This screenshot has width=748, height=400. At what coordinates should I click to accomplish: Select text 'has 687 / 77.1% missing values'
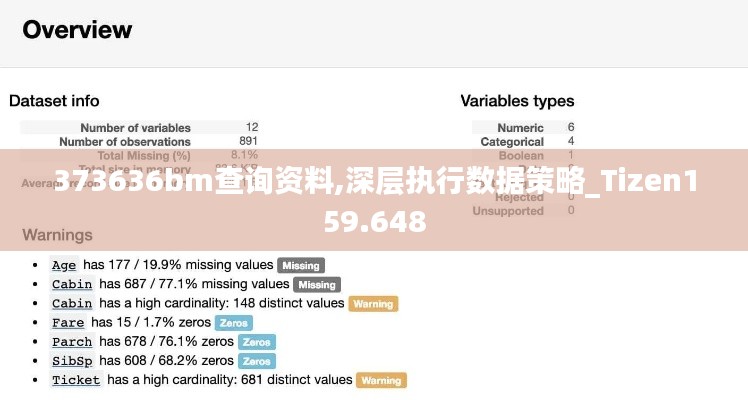[x=194, y=284]
